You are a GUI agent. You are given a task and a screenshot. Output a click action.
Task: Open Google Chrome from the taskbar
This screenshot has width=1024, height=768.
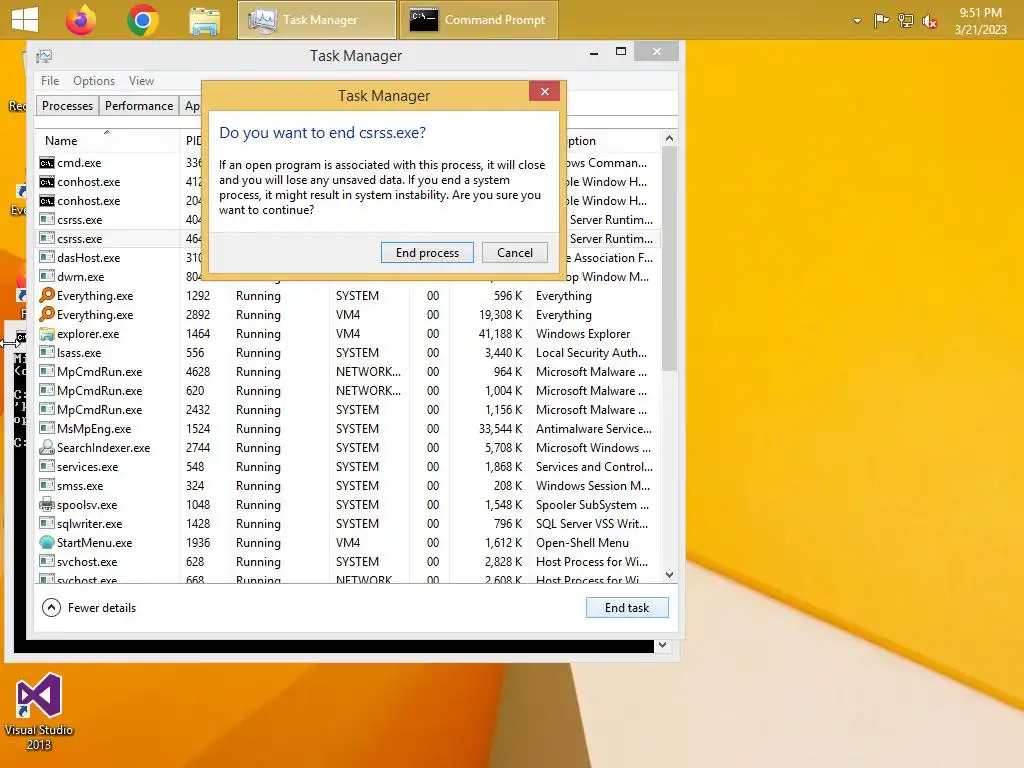142,20
